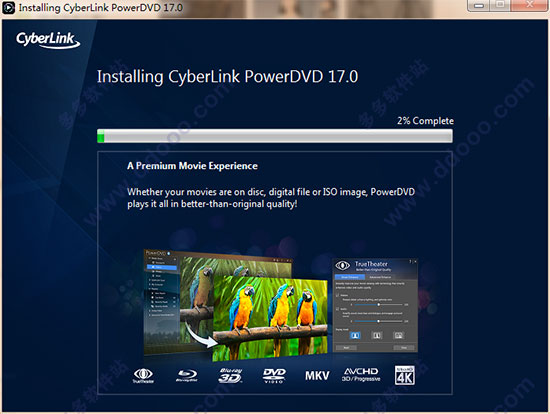Click the video enhancement slider handle
This screenshot has width=550, height=414.
point(378,305)
